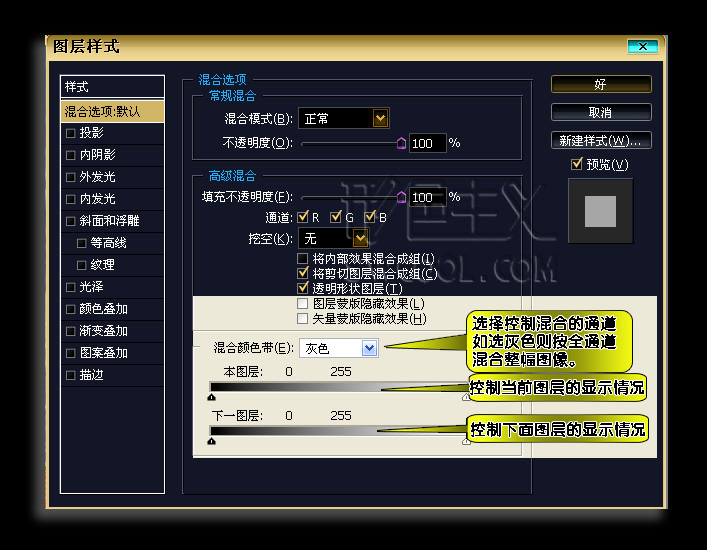Click the 取消 cancel button
The width and height of the screenshot is (707, 550).
click(601, 112)
